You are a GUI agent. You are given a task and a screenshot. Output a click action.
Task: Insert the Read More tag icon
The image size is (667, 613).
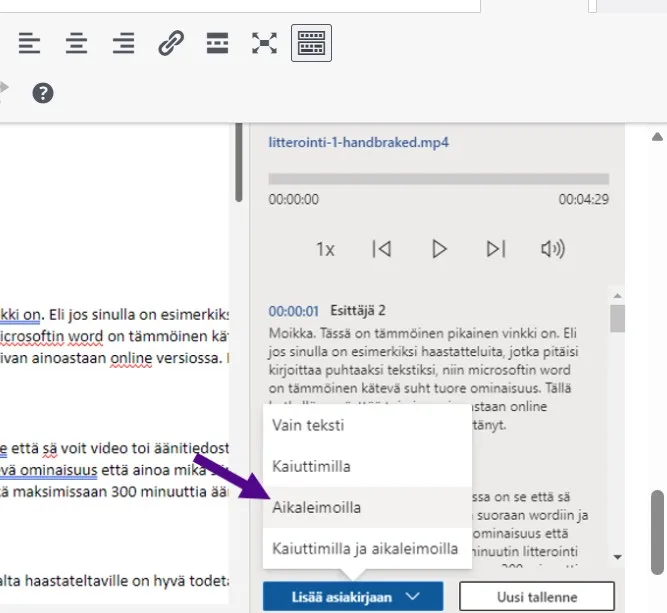(x=217, y=43)
